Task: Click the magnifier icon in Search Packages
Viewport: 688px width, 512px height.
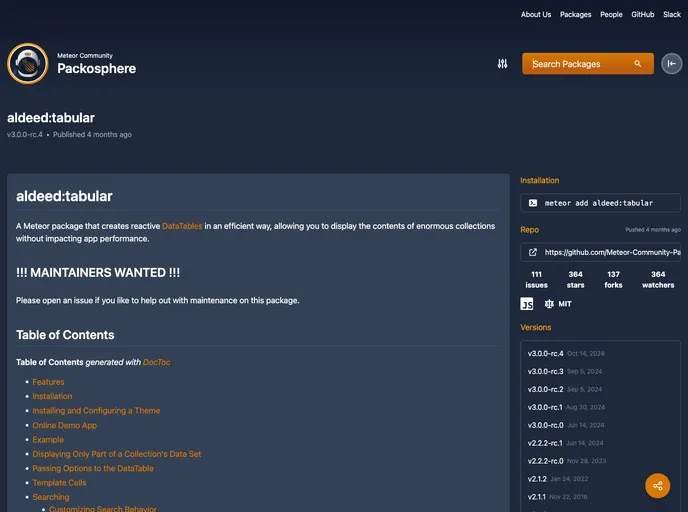Action: pos(638,64)
